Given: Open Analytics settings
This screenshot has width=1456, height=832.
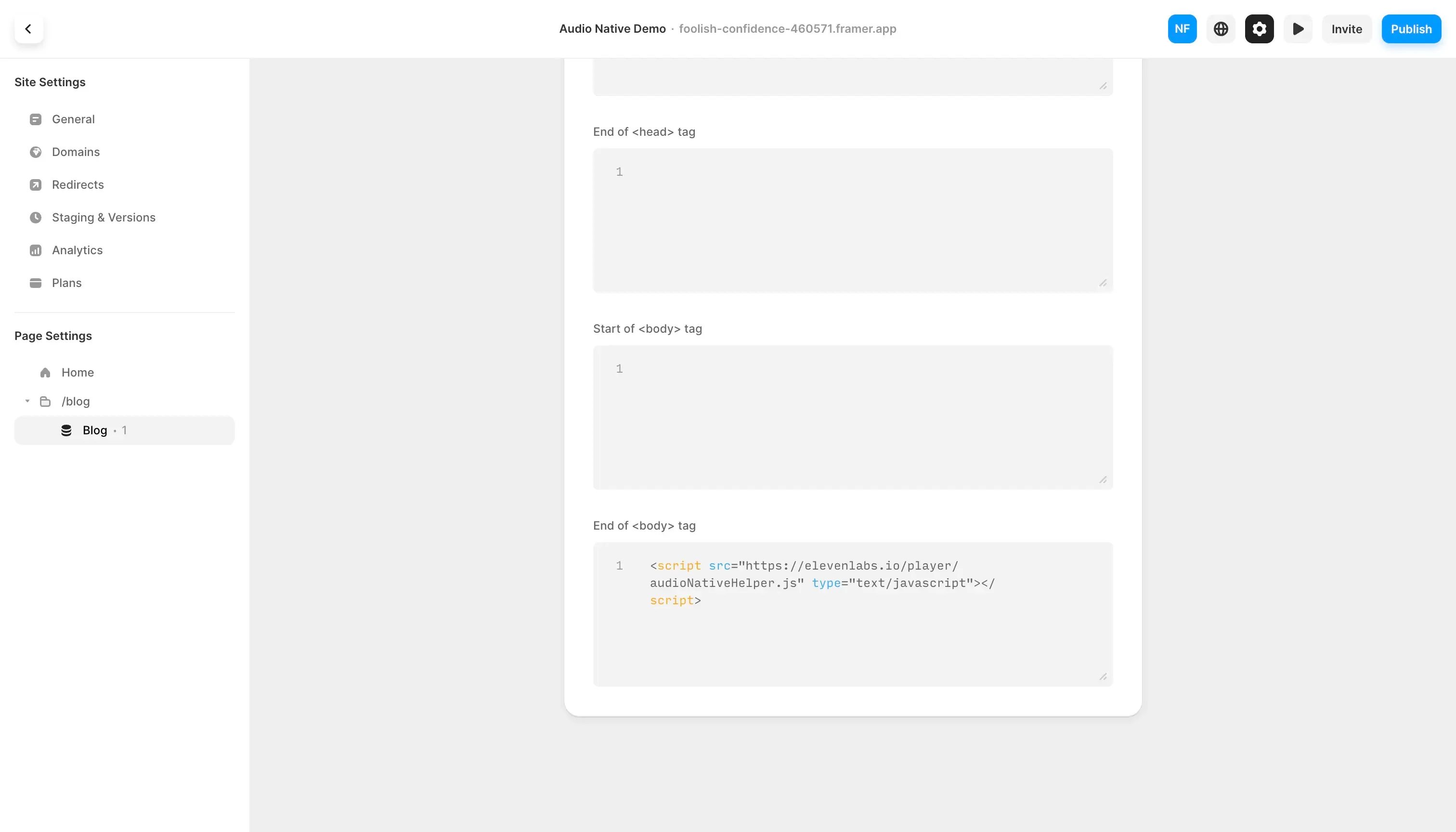Looking at the screenshot, I should pos(77,250).
